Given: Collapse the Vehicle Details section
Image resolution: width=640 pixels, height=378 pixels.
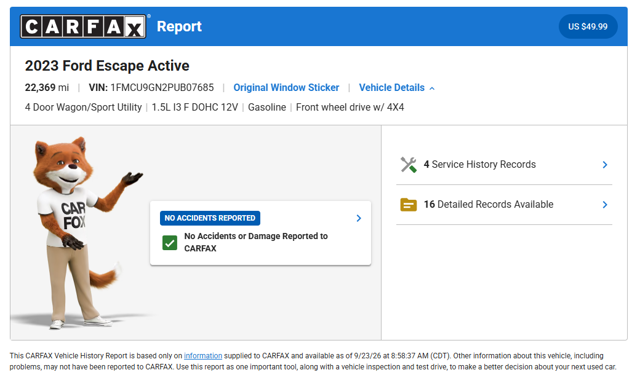Looking at the screenshot, I should click(396, 88).
